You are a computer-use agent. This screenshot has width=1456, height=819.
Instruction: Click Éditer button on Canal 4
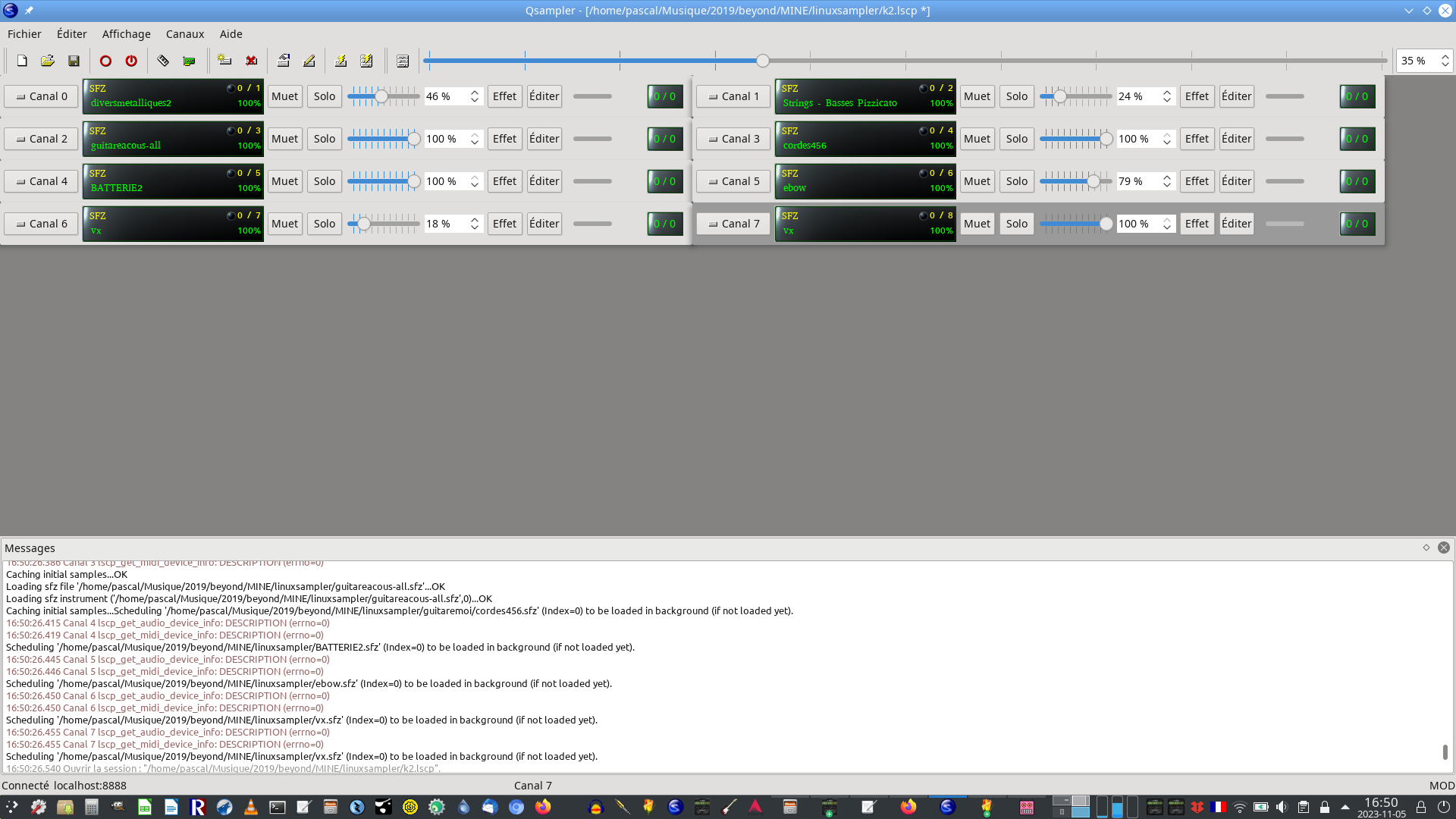pyautogui.click(x=544, y=181)
